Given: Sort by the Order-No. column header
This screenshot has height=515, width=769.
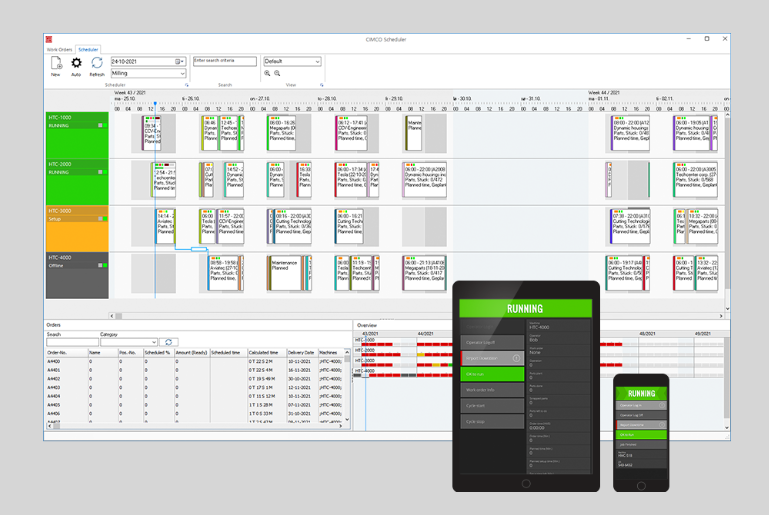Looking at the screenshot, I should click(67, 353).
